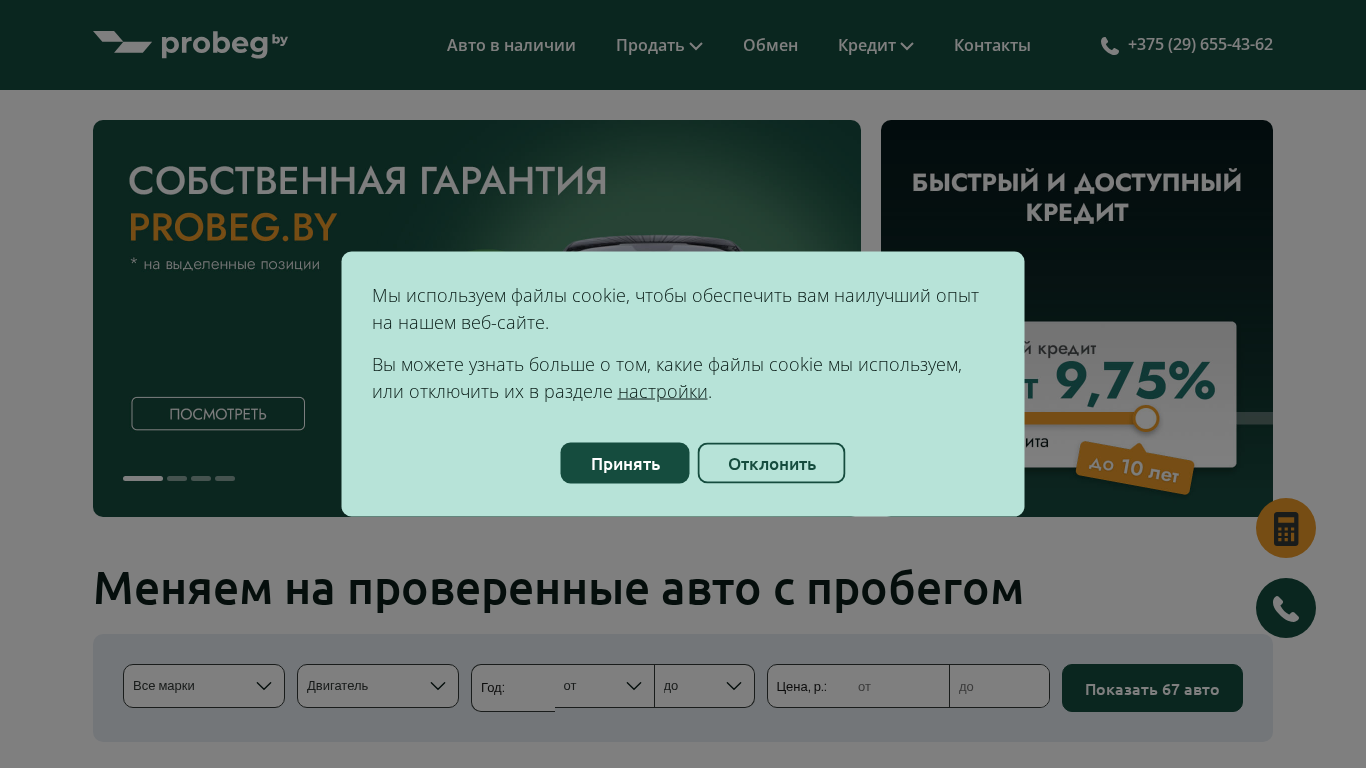Viewport: 1366px width, 768px height.
Task: Open the year 'до' dropdown
Action: tap(705, 686)
